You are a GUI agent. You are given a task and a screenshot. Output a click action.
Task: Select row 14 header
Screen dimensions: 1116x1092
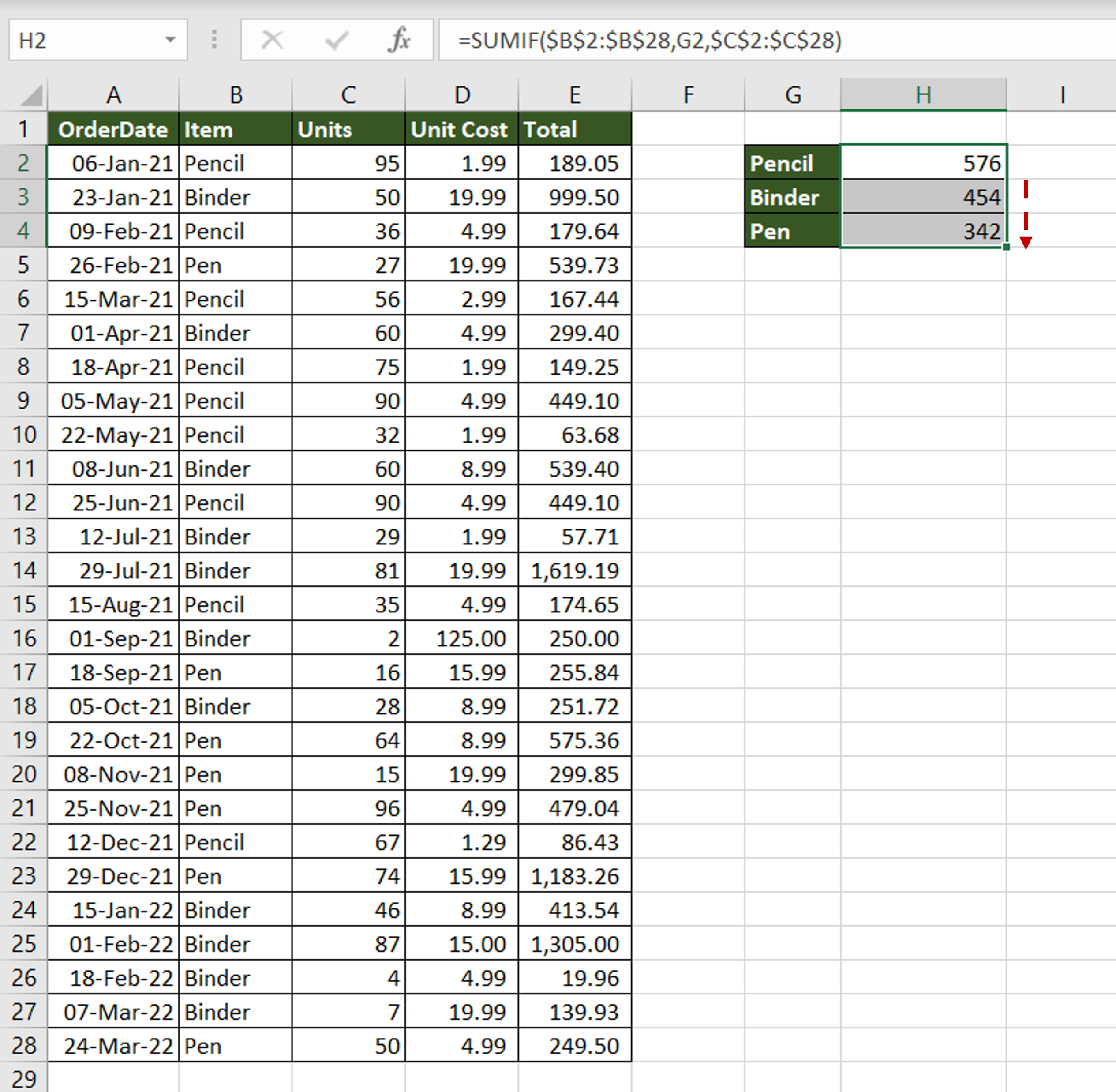coord(23,570)
